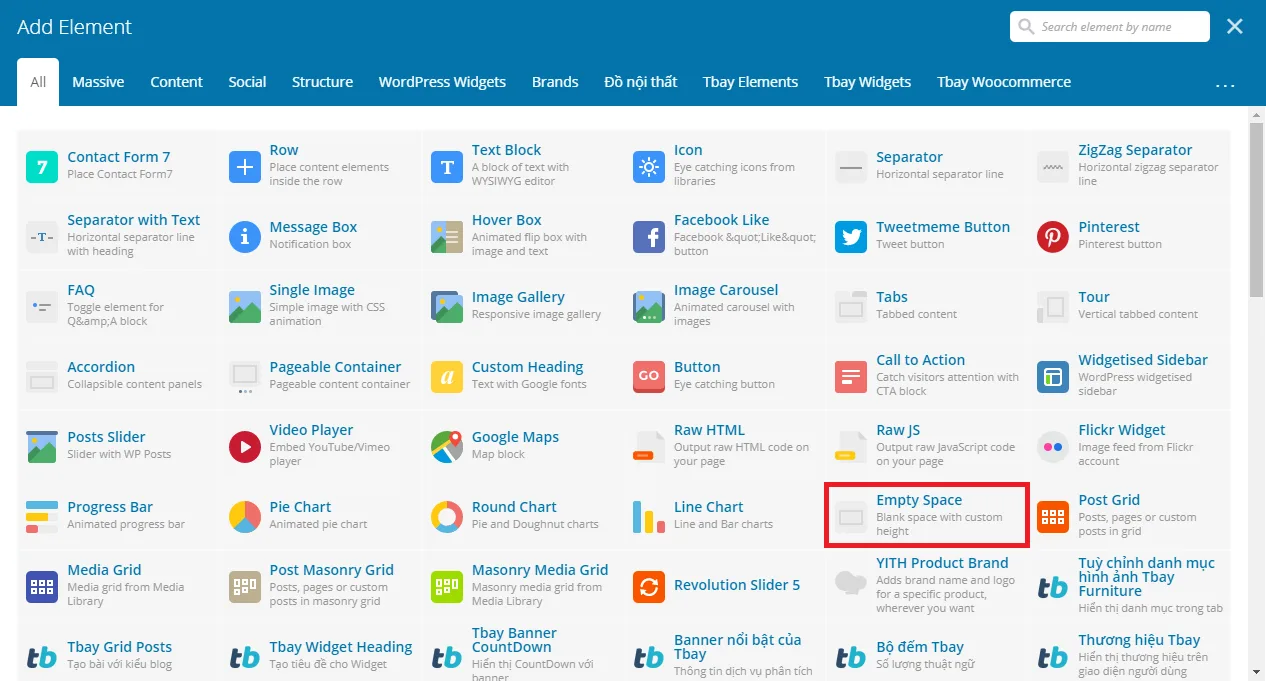Choose the Message Box info icon
This screenshot has width=1266, height=681.
(245, 236)
